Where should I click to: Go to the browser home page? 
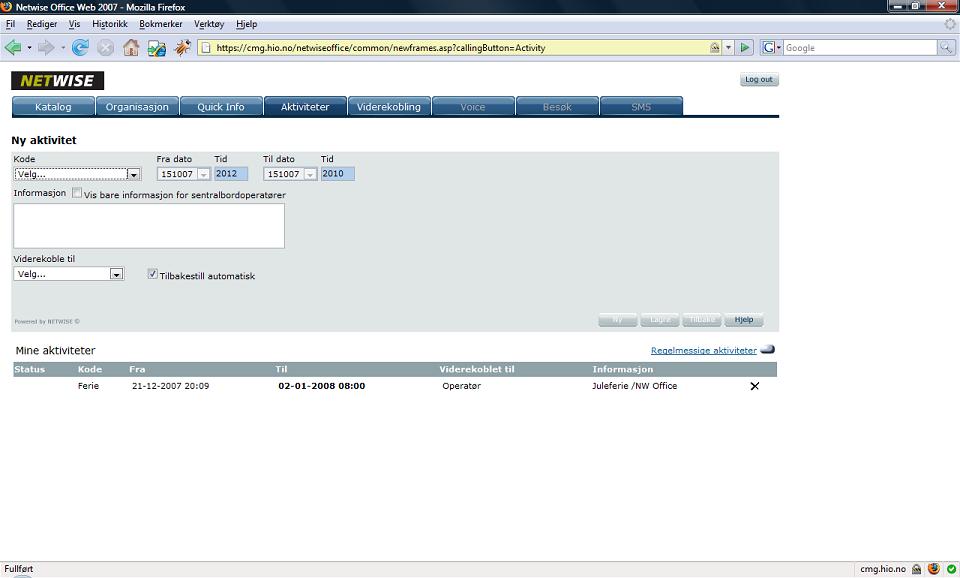pos(131,47)
